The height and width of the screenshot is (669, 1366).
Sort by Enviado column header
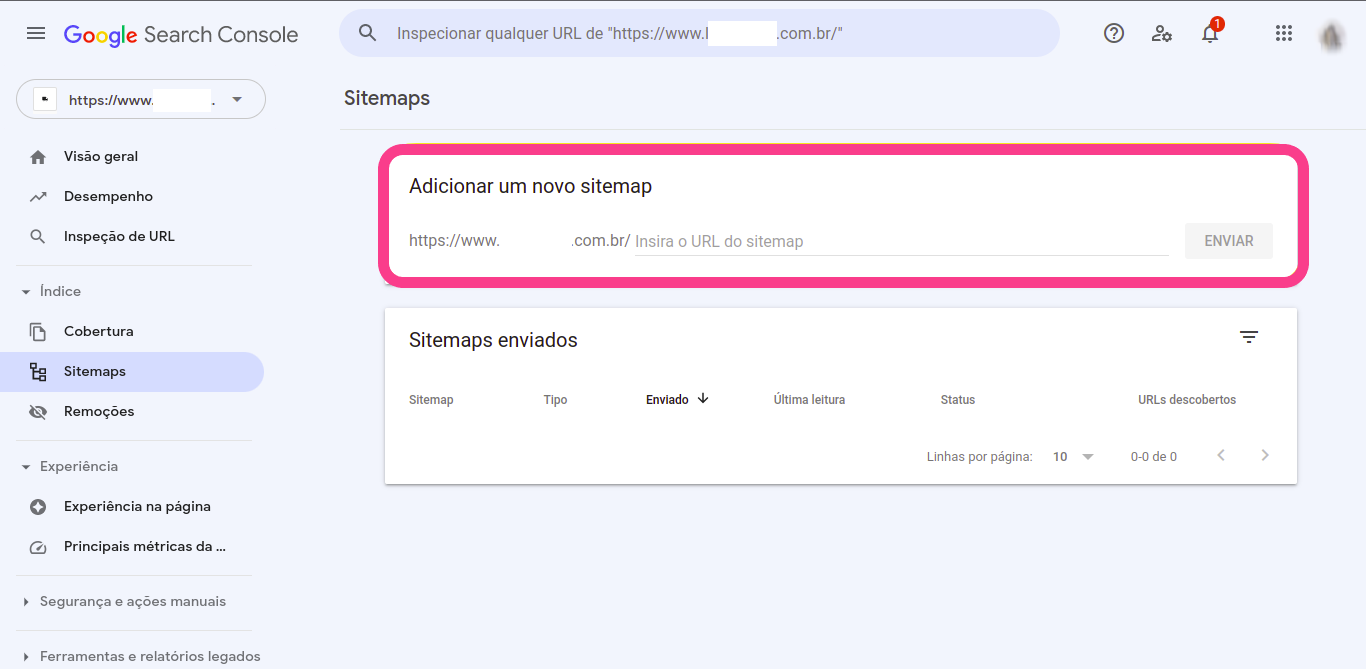click(667, 400)
